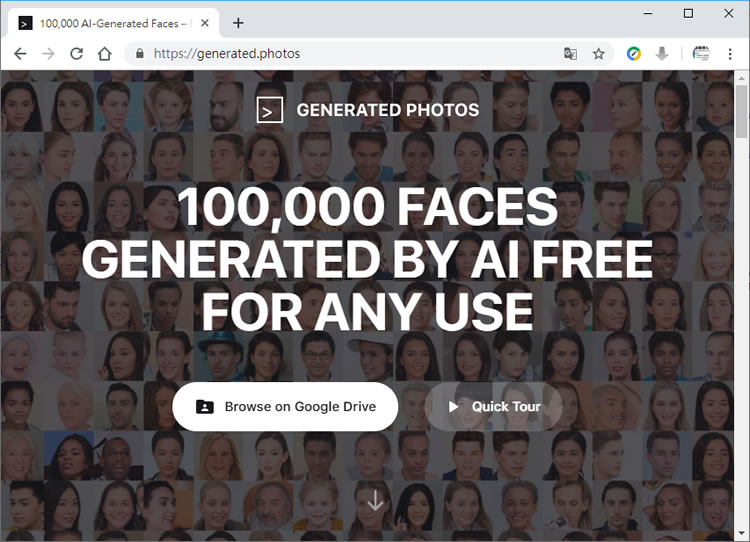
Task: Click the scroll-down arrow at page bottom
Action: (x=375, y=499)
